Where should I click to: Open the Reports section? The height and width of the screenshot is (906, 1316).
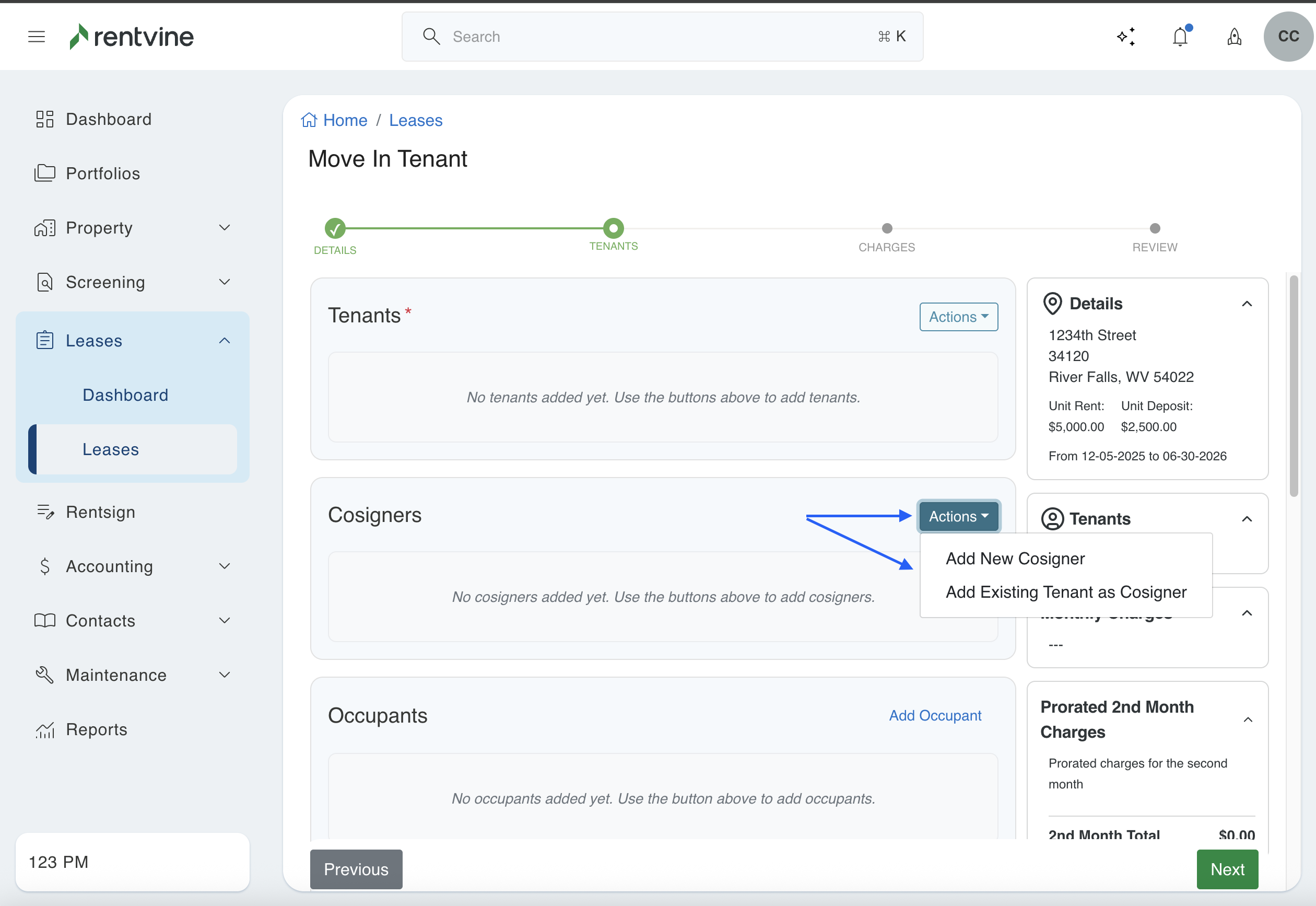97,729
